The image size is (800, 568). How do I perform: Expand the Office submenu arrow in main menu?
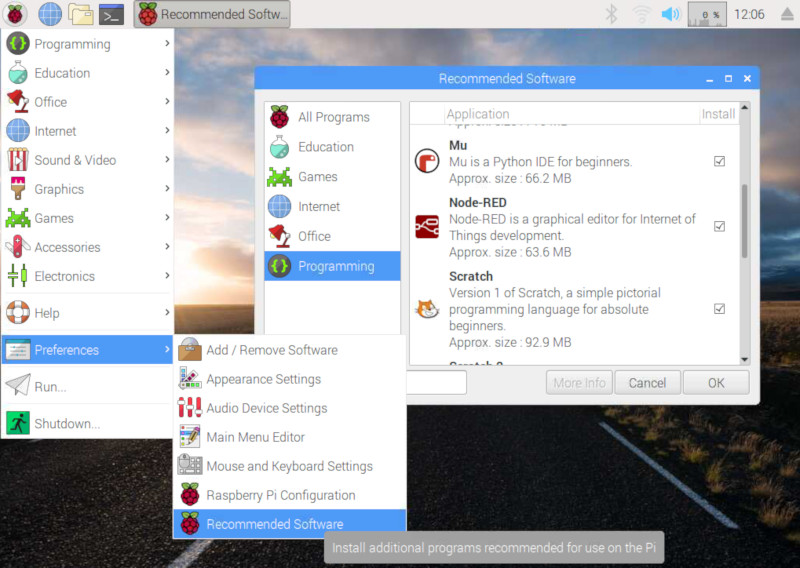click(167, 101)
